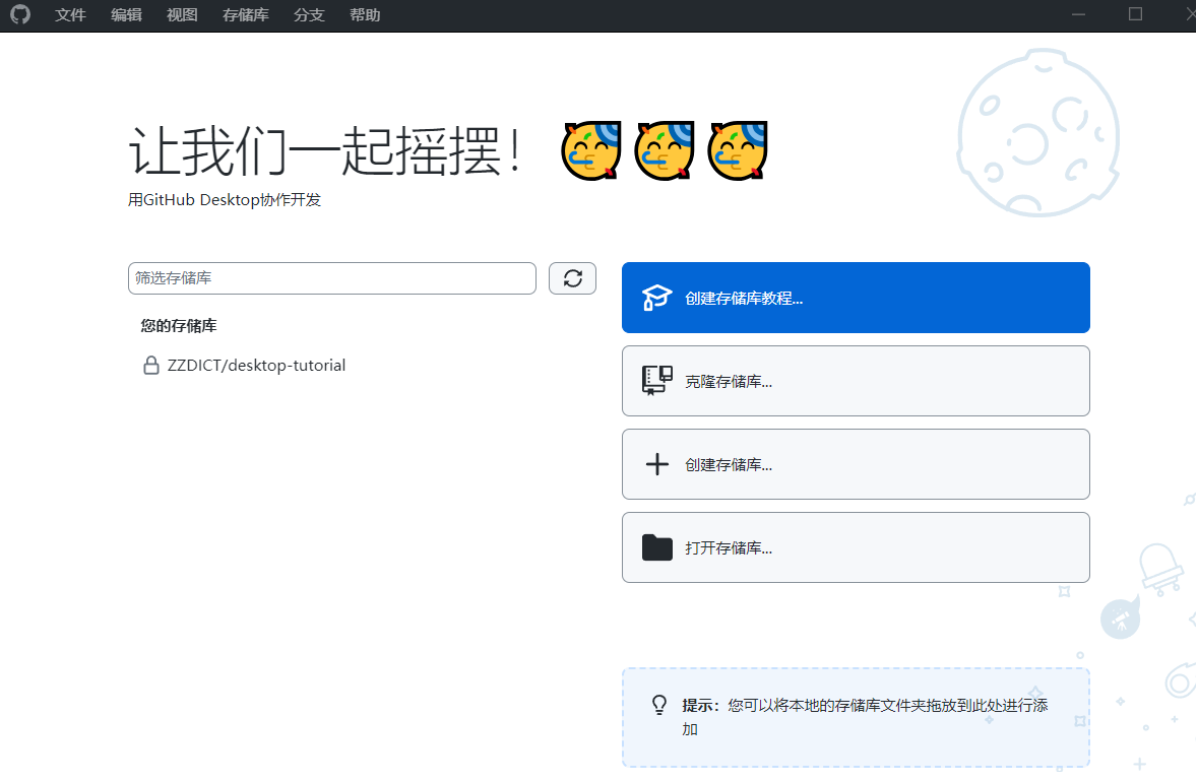Viewport: 1196px width, 772px height.
Task: Click 克隆存储库... button
Action: pyautogui.click(x=855, y=381)
